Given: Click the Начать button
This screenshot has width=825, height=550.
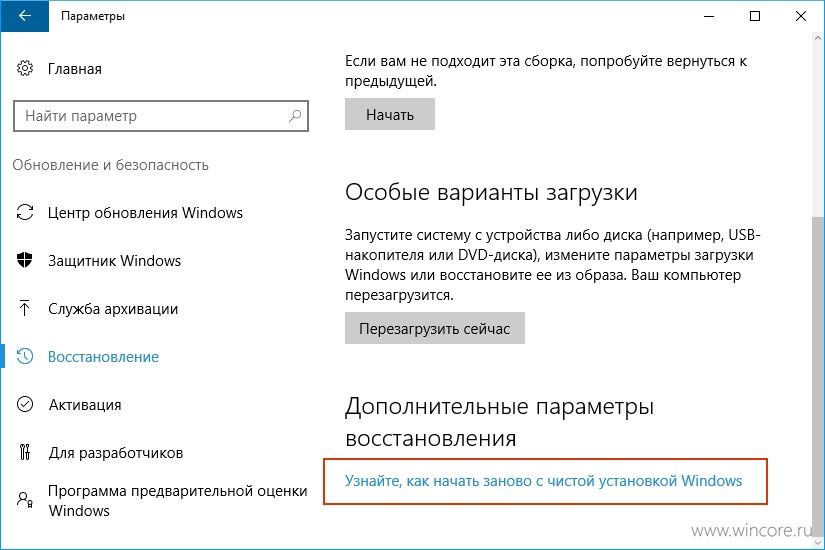Looking at the screenshot, I should (390, 114).
